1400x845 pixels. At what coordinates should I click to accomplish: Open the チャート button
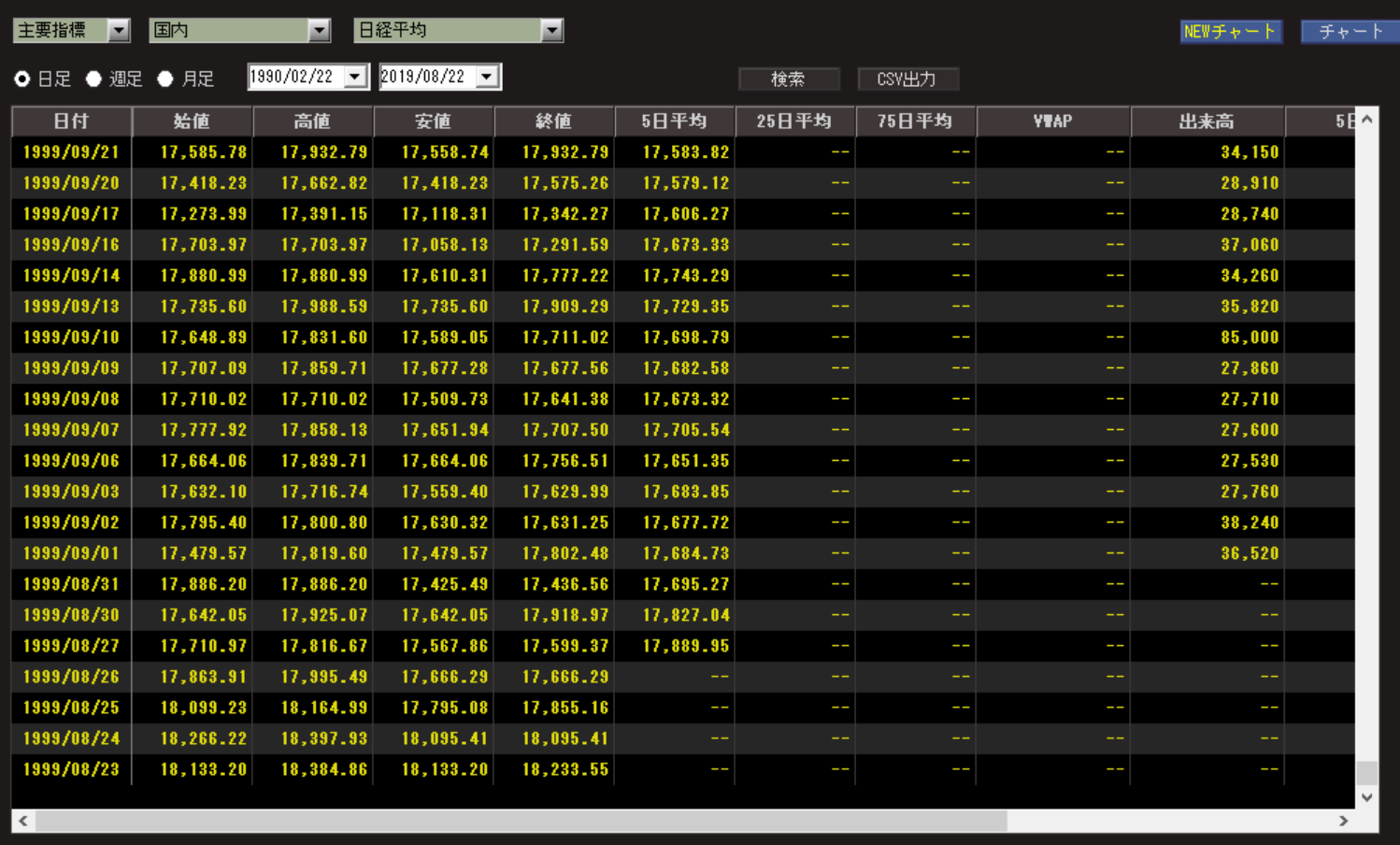(1350, 31)
